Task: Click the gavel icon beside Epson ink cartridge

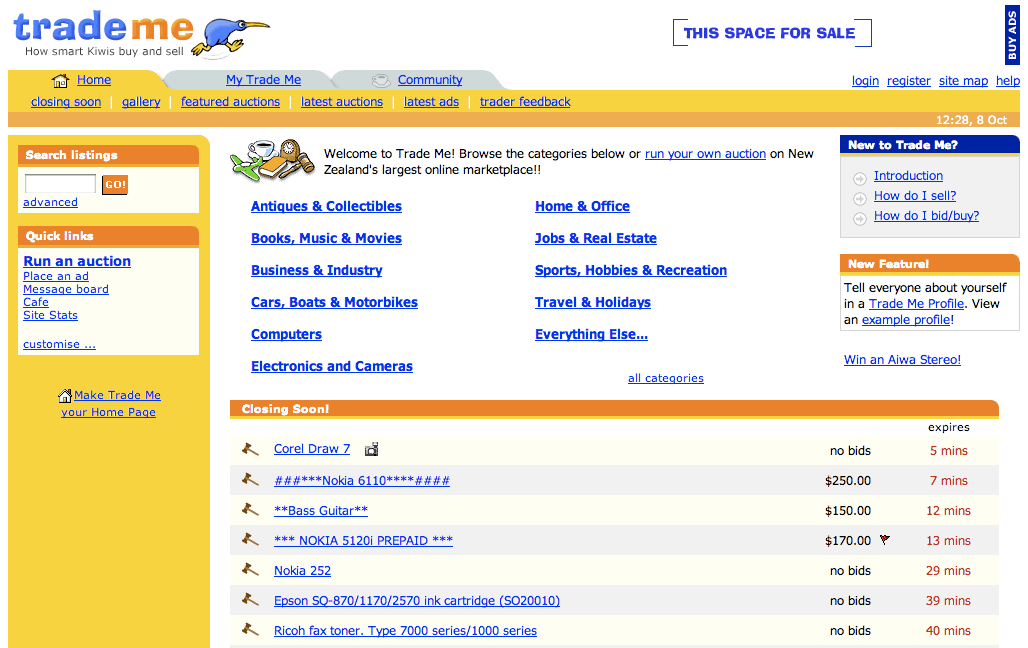Action: (x=250, y=599)
